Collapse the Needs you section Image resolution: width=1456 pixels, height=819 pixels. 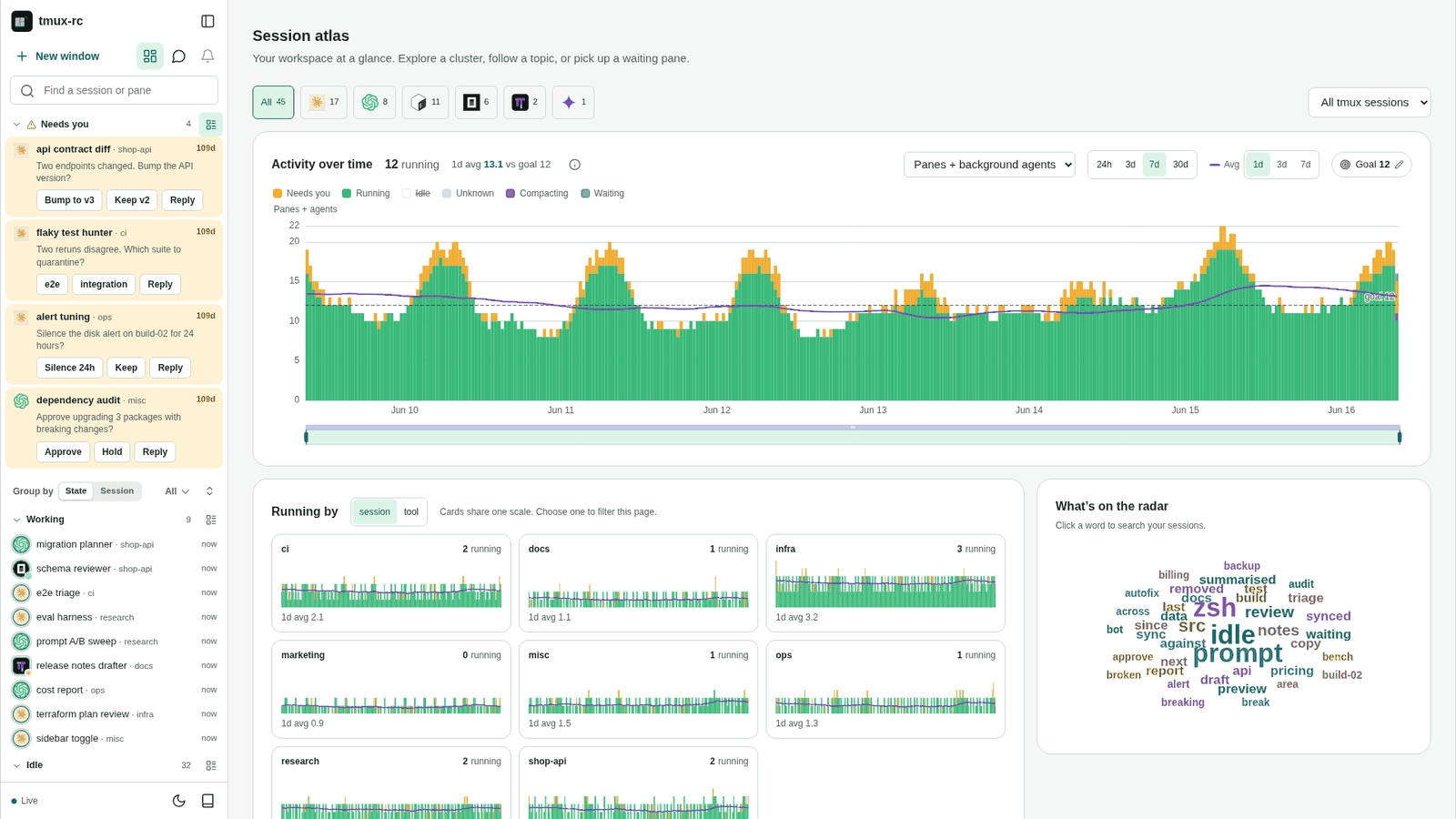click(x=16, y=125)
